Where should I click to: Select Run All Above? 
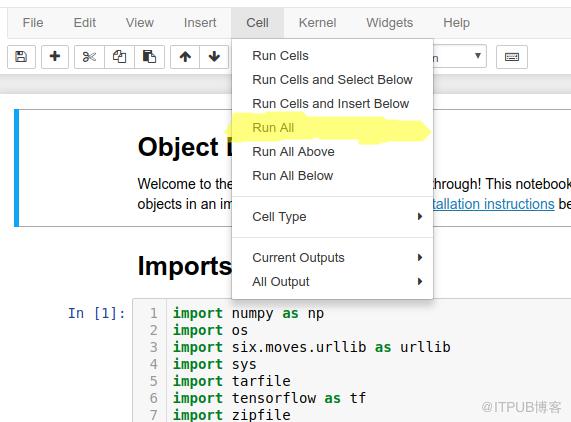click(332, 152)
